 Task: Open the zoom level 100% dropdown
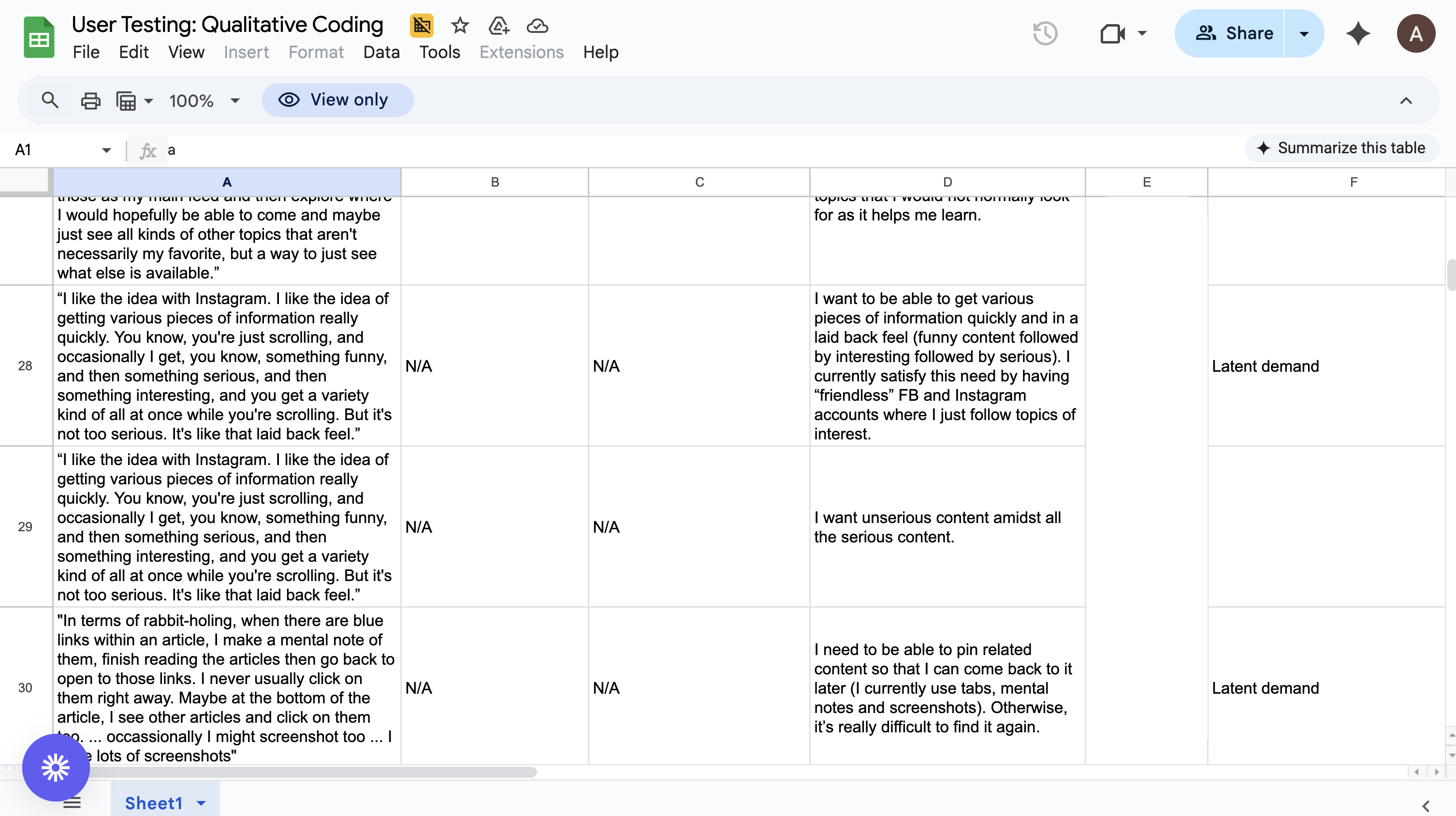pyautogui.click(x=204, y=101)
